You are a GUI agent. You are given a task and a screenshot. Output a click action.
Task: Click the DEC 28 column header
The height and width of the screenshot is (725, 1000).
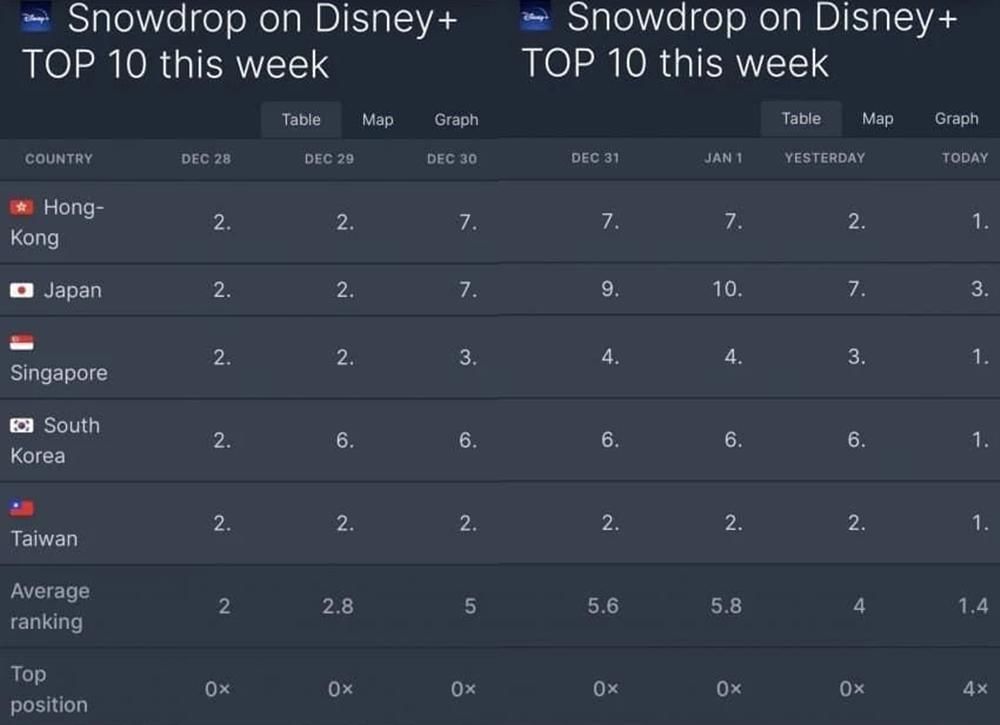(206, 159)
